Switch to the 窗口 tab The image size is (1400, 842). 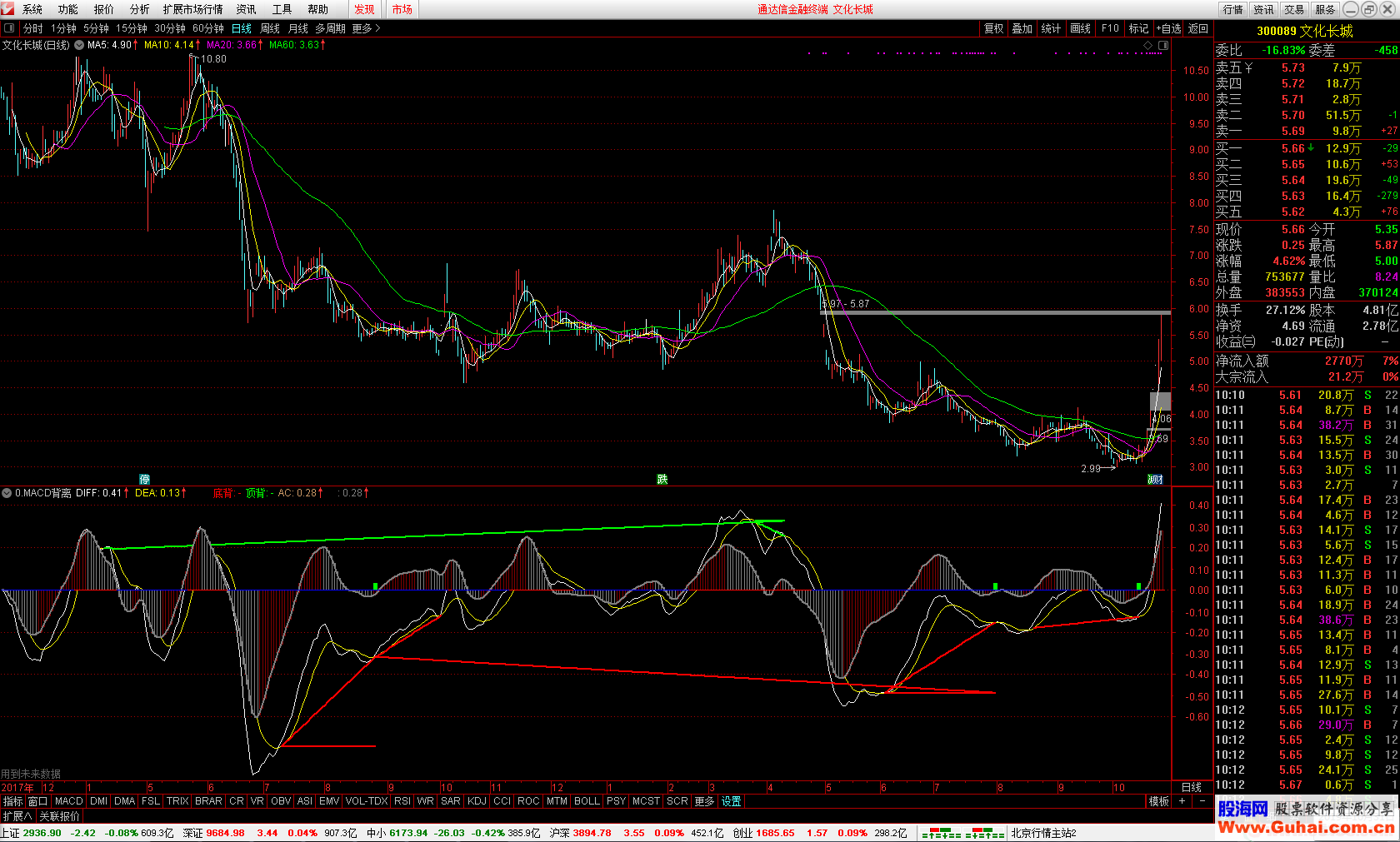(37, 801)
